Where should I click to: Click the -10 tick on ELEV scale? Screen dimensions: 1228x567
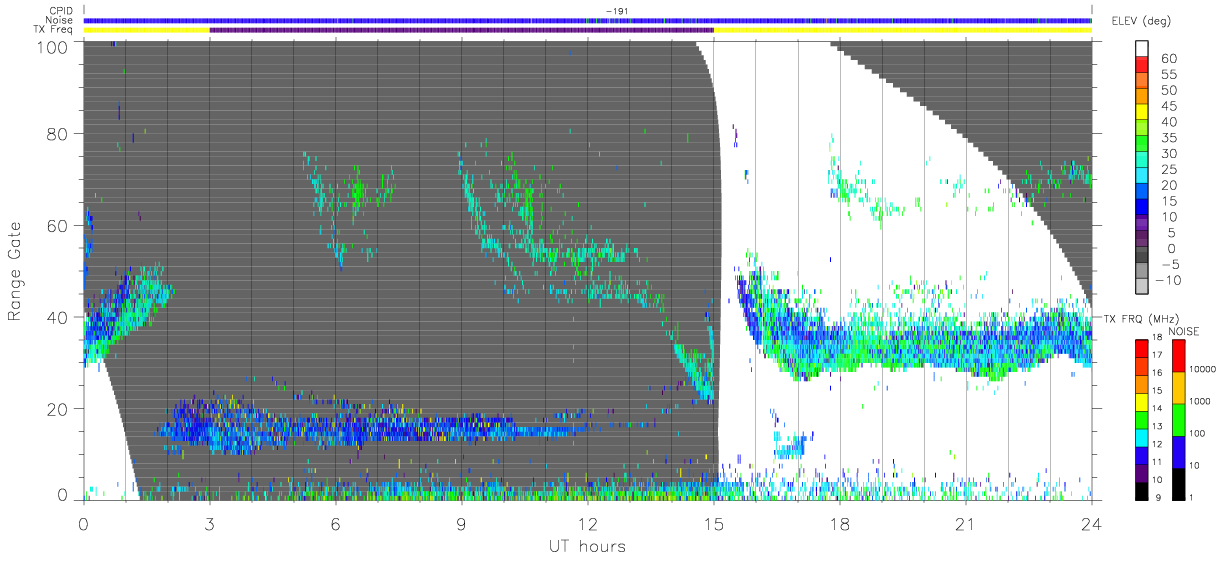[1169, 280]
